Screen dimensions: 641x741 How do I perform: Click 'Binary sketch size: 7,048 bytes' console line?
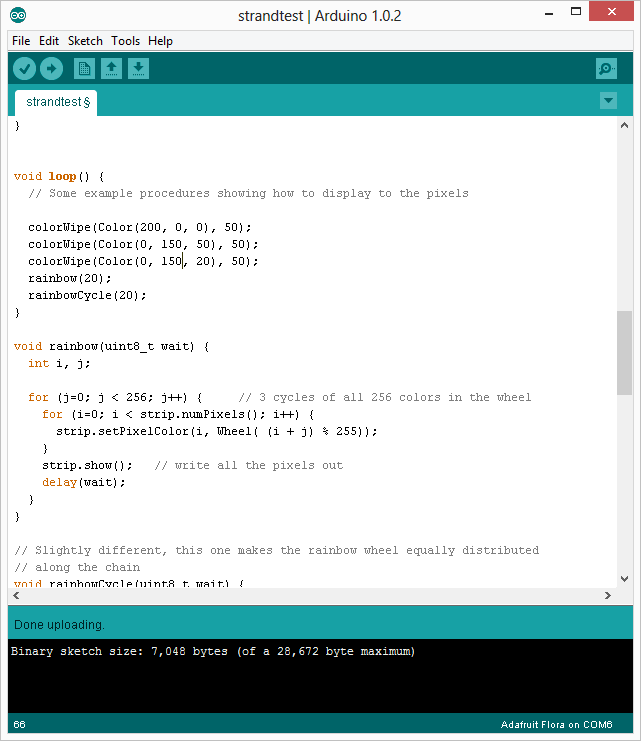(x=213, y=651)
